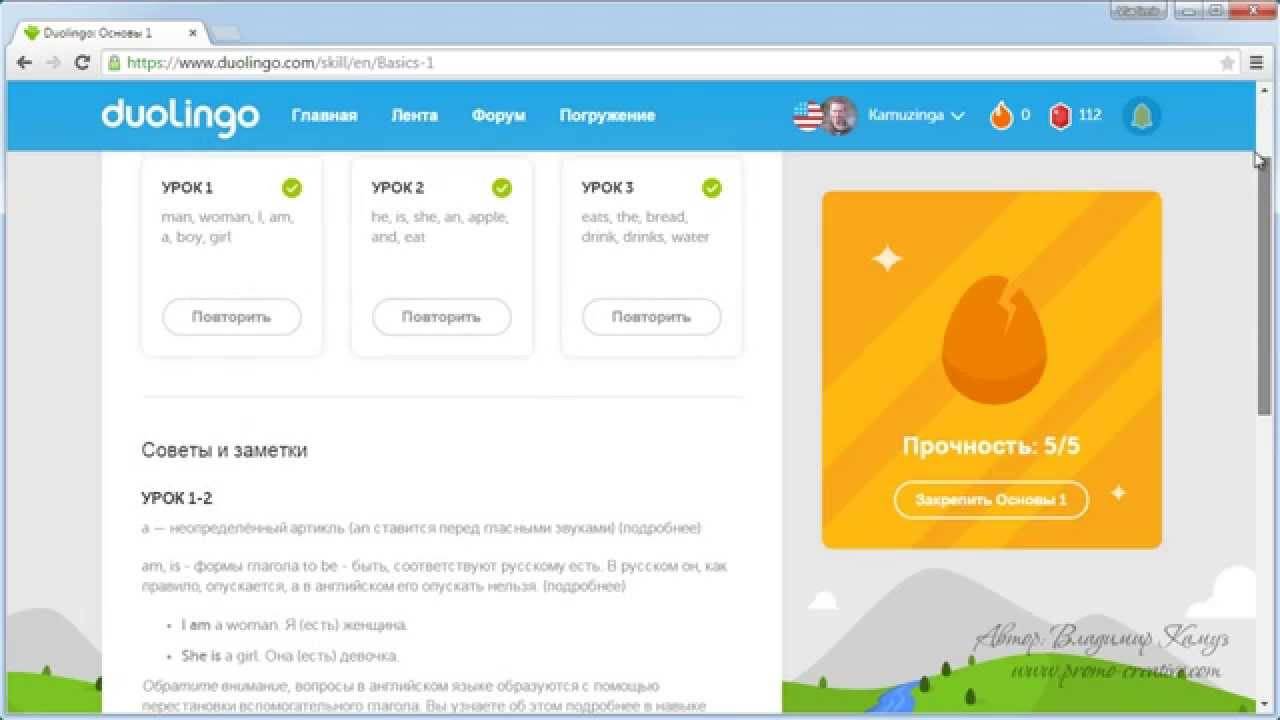Viewport: 1280px width, 720px height.
Task: Click the address bar URL field
Action: click(x=670, y=62)
